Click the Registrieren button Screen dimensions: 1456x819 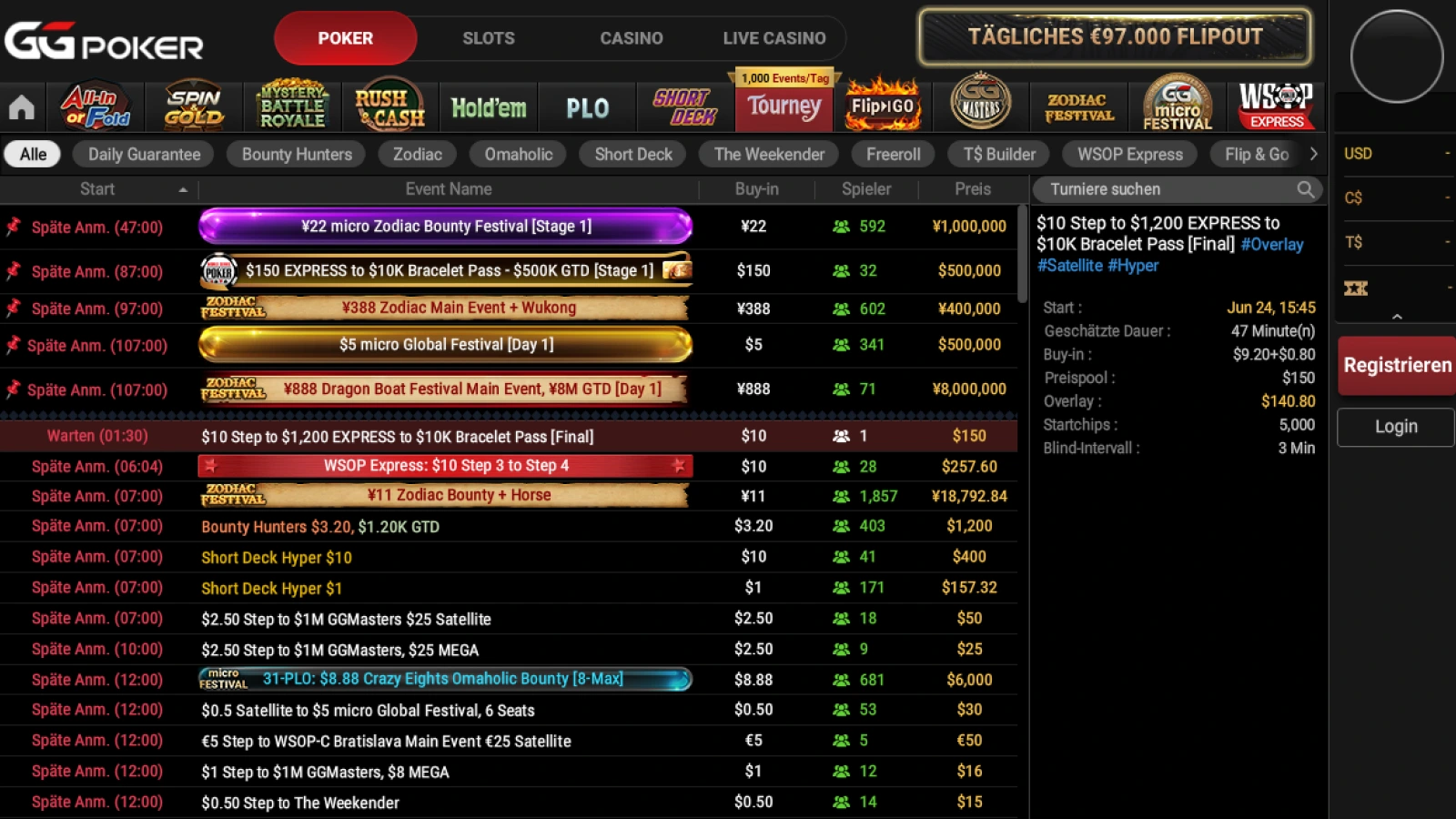tap(1397, 365)
